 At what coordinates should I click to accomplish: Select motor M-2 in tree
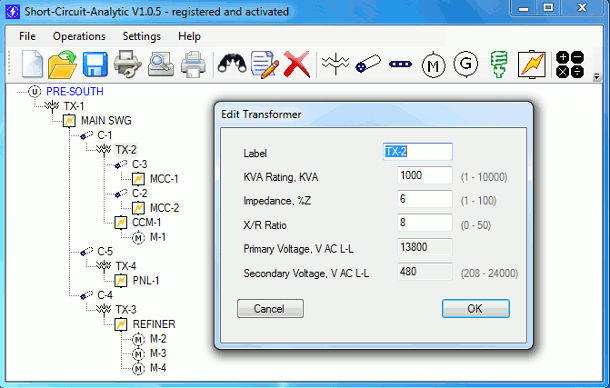(x=158, y=339)
